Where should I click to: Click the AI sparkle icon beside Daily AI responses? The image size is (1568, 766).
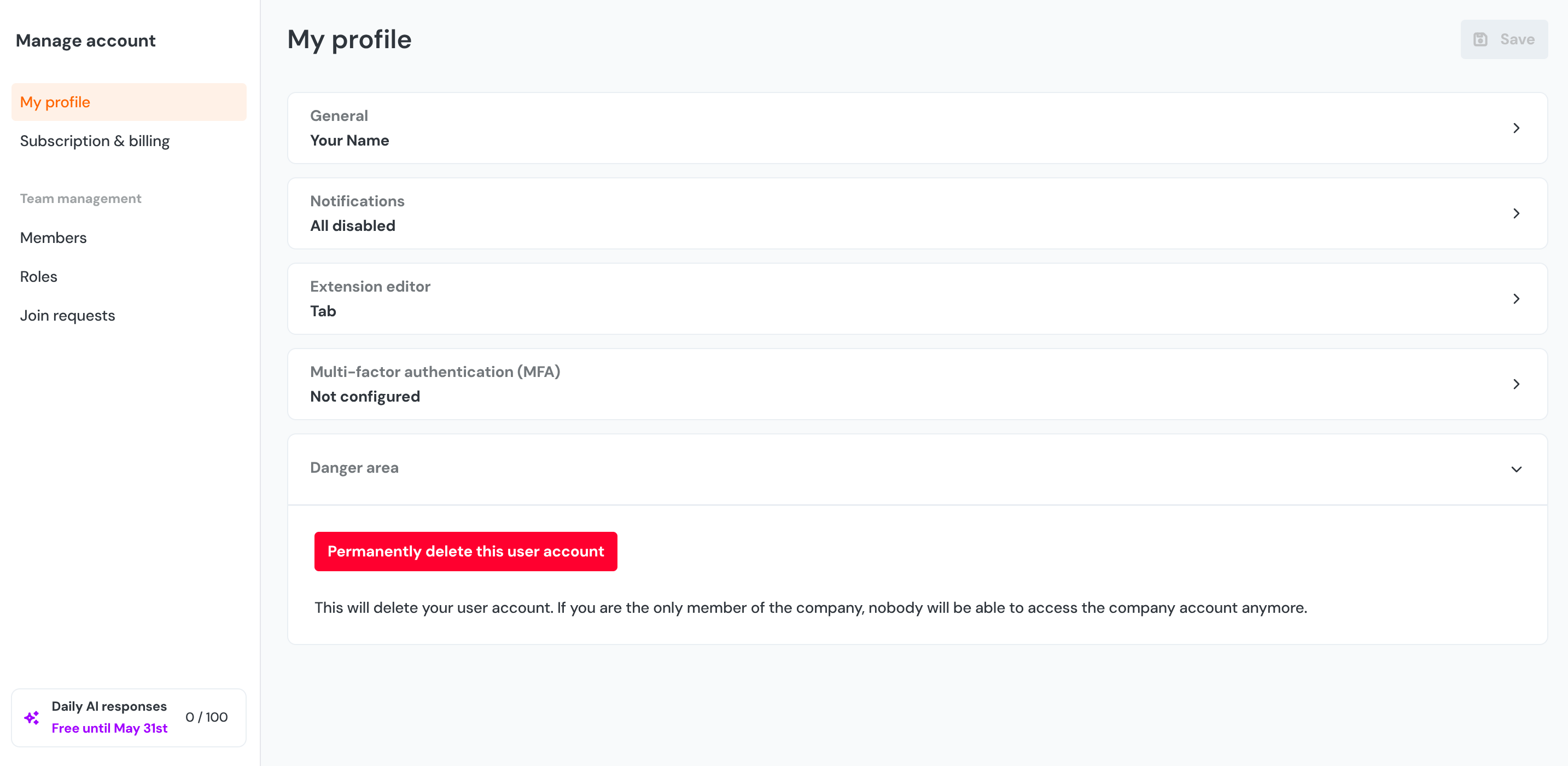pos(32,718)
